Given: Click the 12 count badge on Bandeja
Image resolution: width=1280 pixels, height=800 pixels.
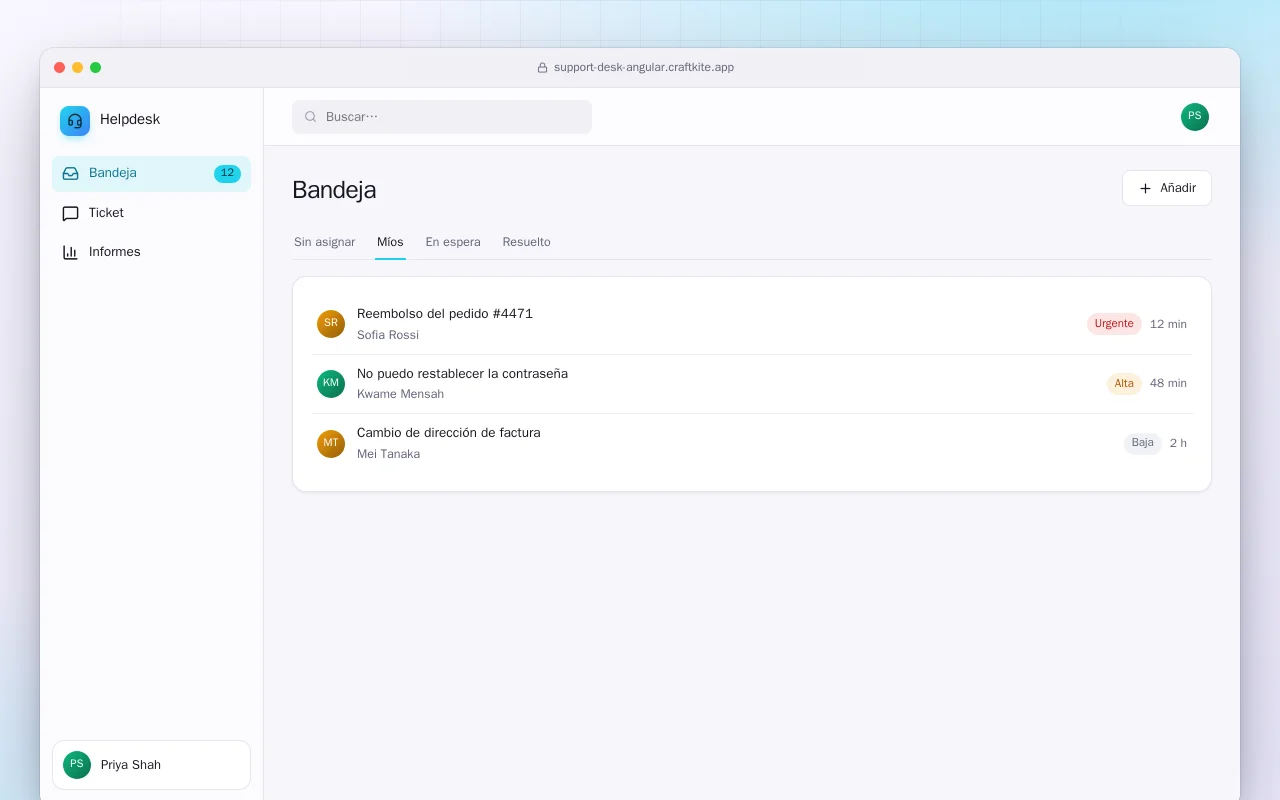Looking at the screenshot, I should coord(227,173).
